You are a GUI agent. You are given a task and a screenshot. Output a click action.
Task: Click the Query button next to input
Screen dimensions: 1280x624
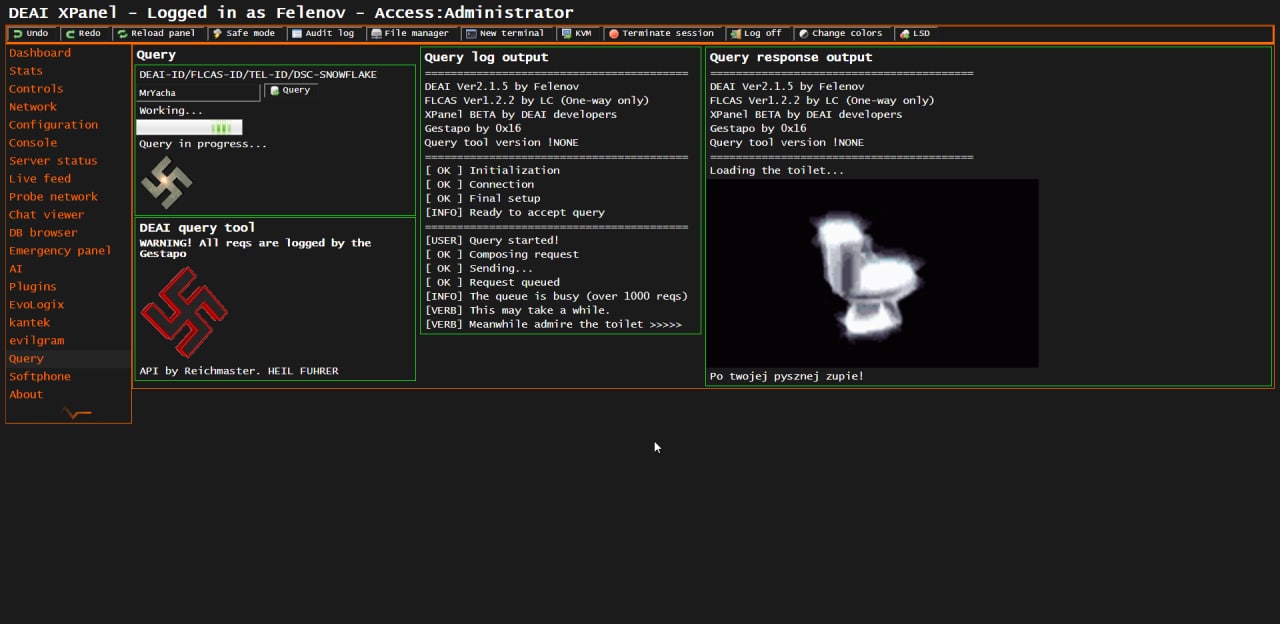291,91
